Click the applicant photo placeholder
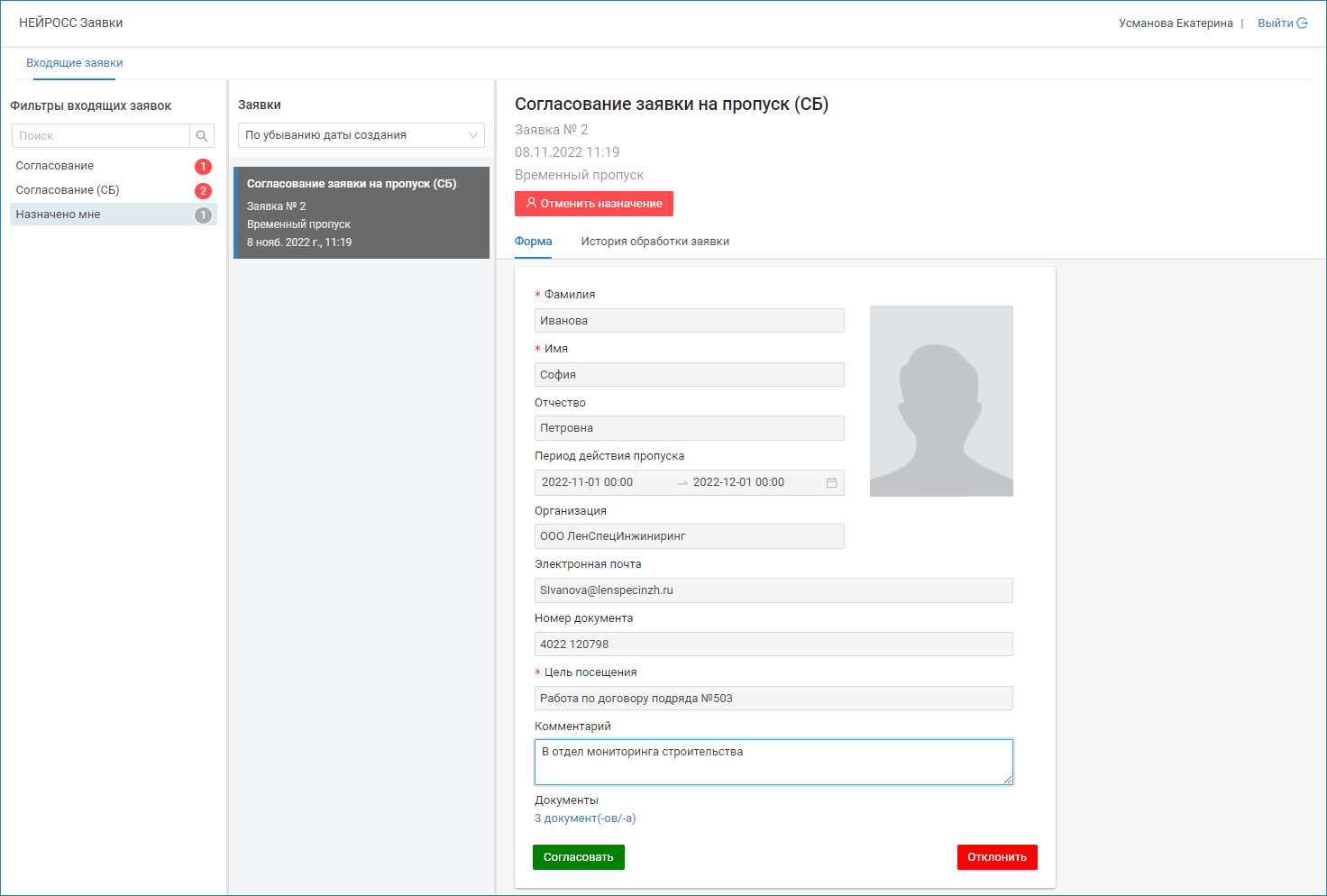The height and width of the screenshot is (896, 1327). 941,401
